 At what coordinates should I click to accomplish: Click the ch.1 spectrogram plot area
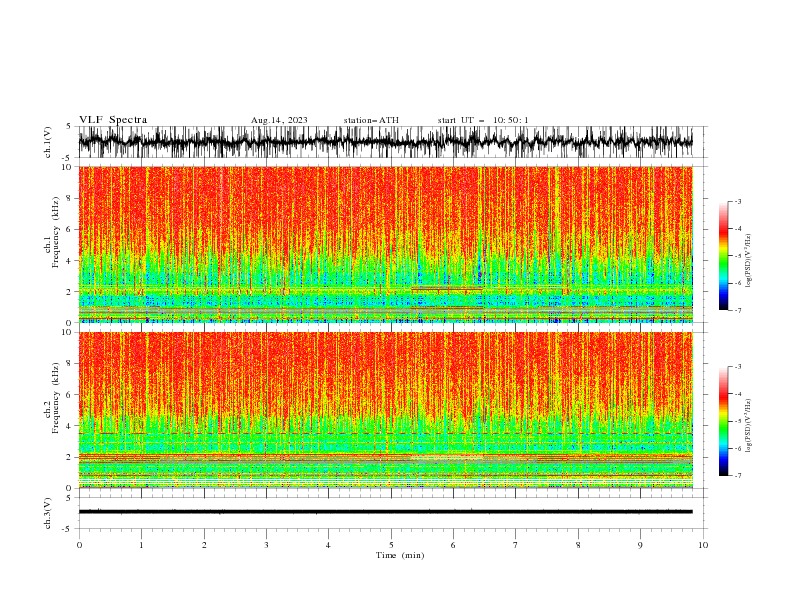click(385, 244)
